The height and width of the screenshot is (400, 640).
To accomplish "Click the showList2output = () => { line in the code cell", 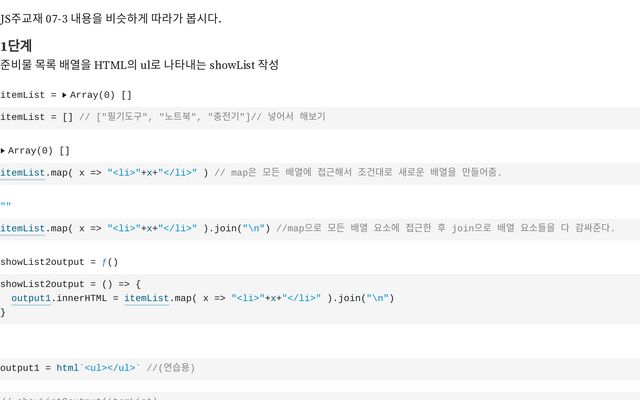I will [70, 284].
